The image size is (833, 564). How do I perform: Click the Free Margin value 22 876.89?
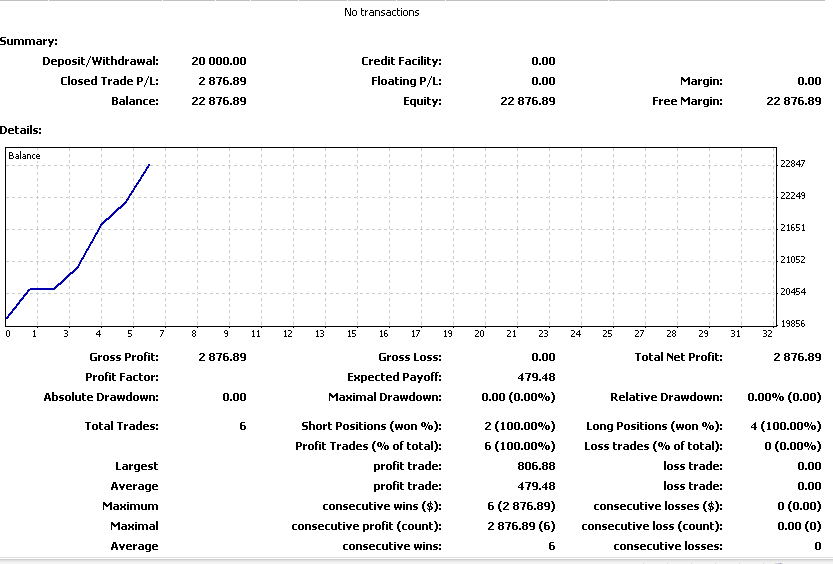pos(794,101)
